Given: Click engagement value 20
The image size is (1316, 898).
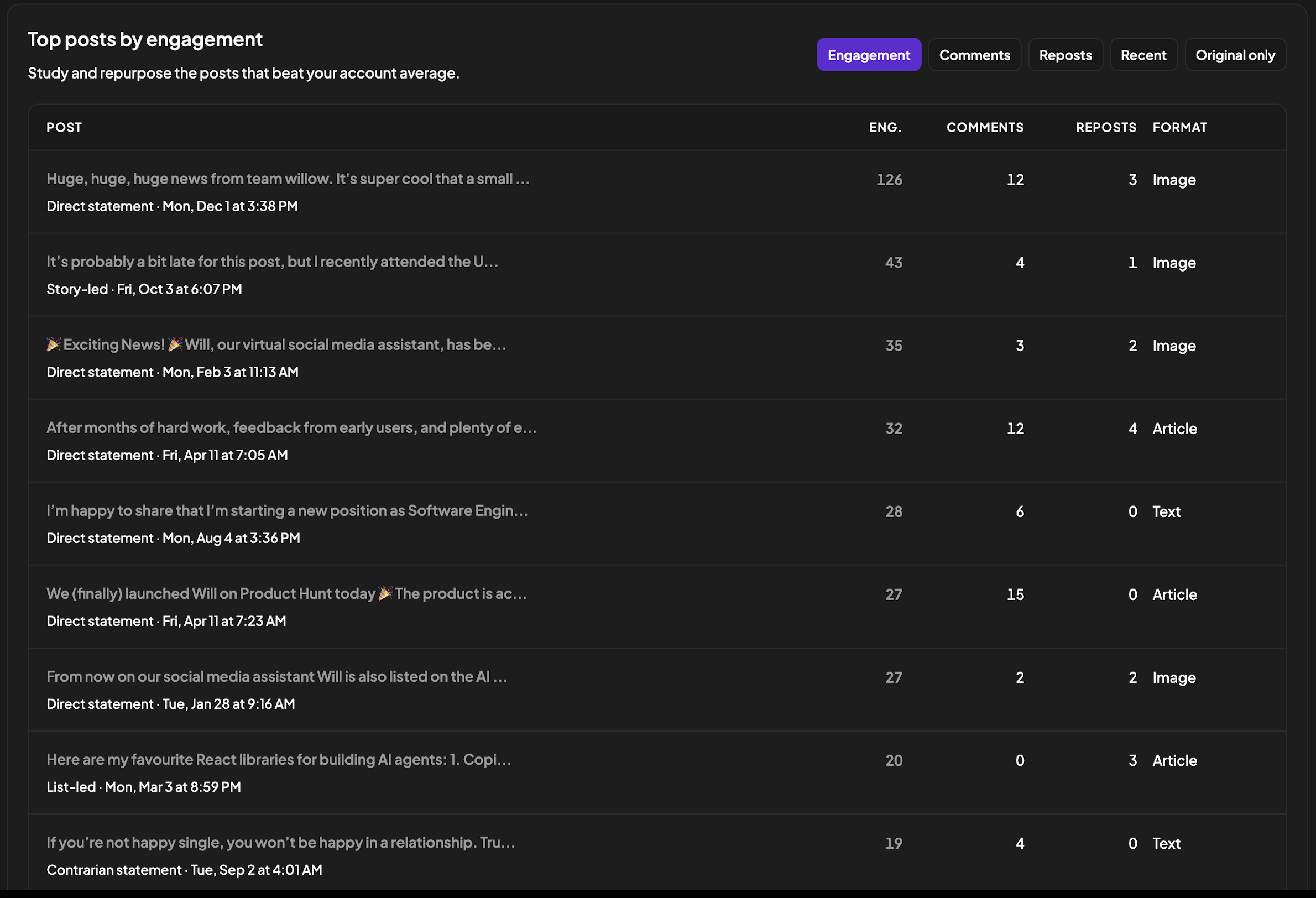Looking at the screenshot, I should pos(894,760).
